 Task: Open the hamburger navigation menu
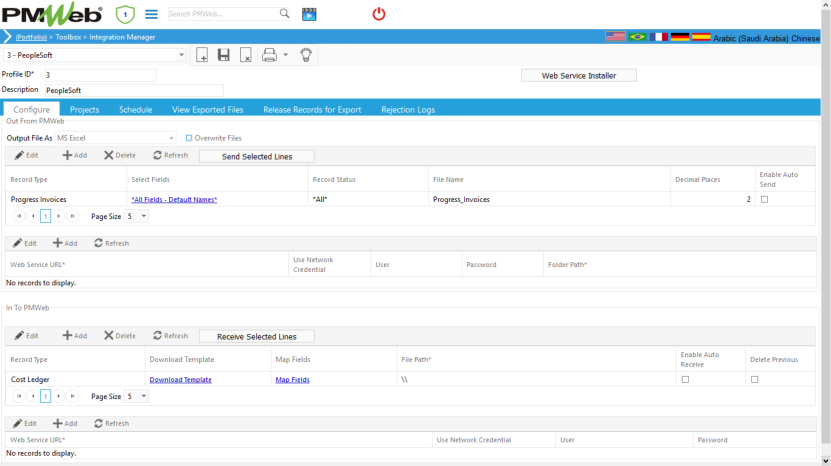pos(152,14)
